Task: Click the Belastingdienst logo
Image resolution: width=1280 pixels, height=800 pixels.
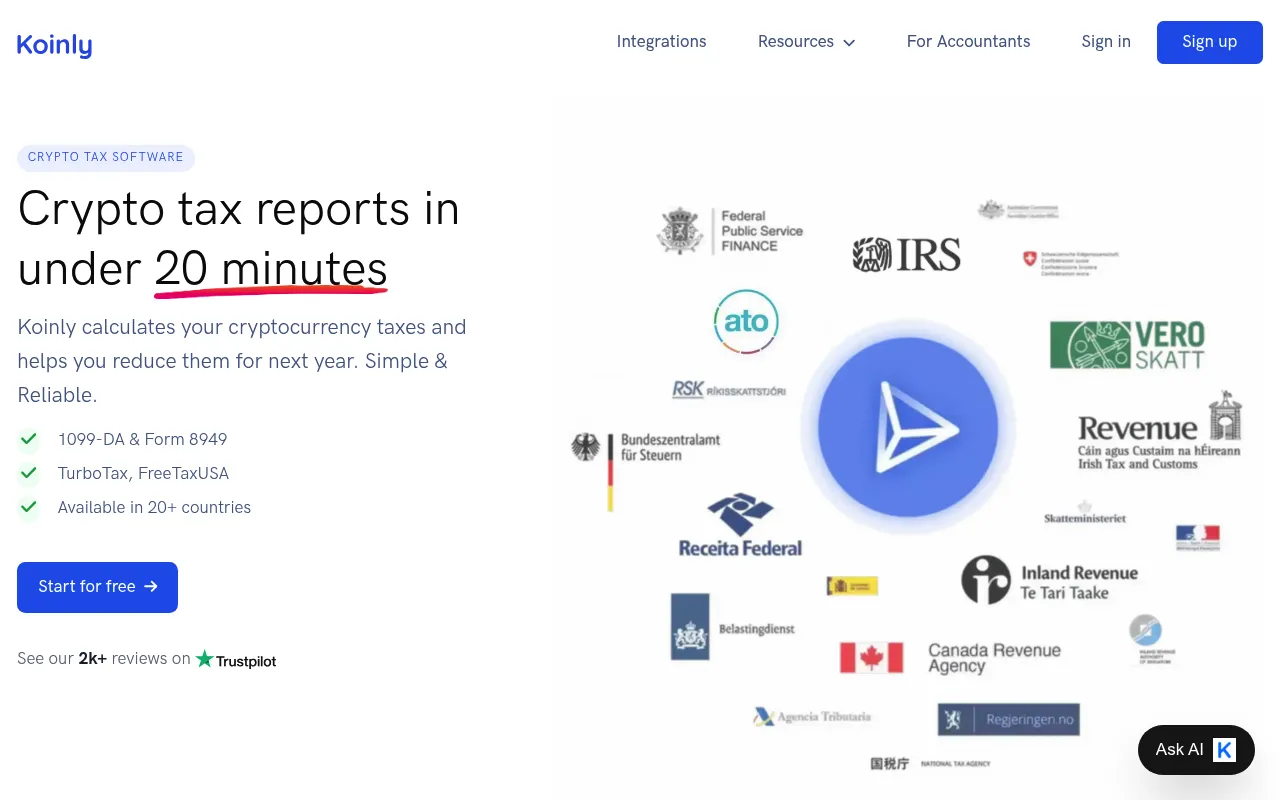Action: coord(733,627)
